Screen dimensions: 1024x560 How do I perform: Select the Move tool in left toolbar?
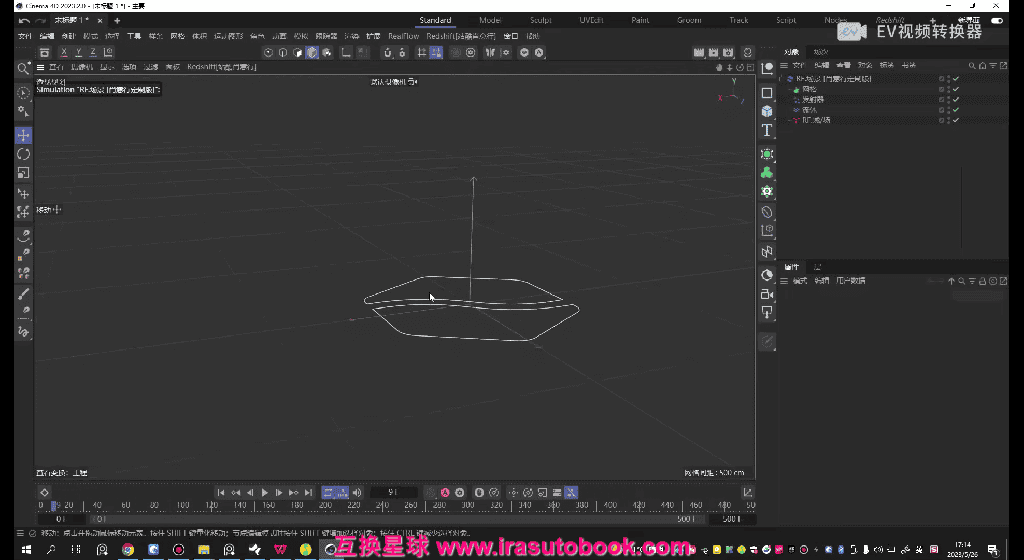point(24,135)
